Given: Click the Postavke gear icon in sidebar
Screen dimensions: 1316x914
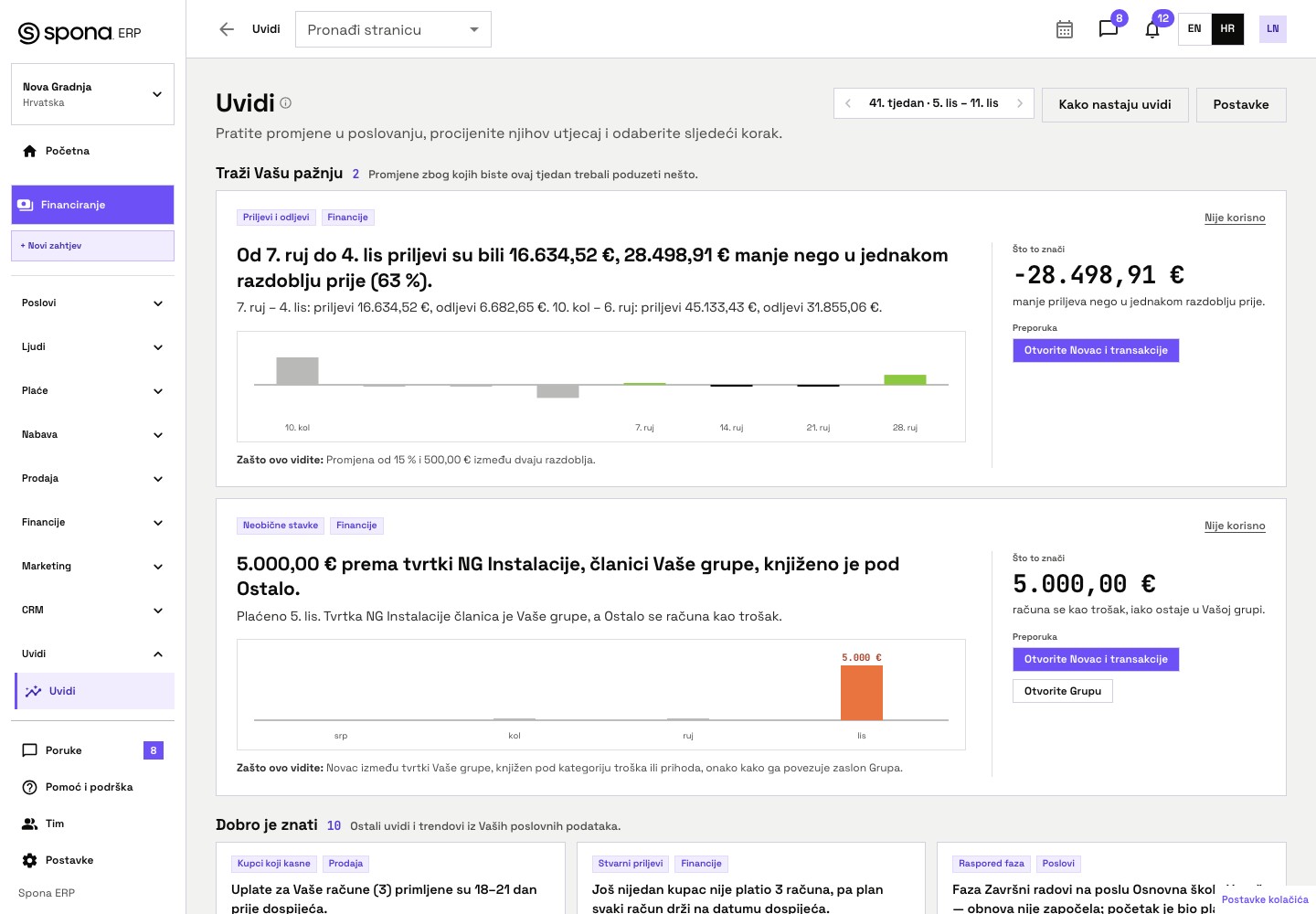Looking at the screenshot, I should point(29,860).
